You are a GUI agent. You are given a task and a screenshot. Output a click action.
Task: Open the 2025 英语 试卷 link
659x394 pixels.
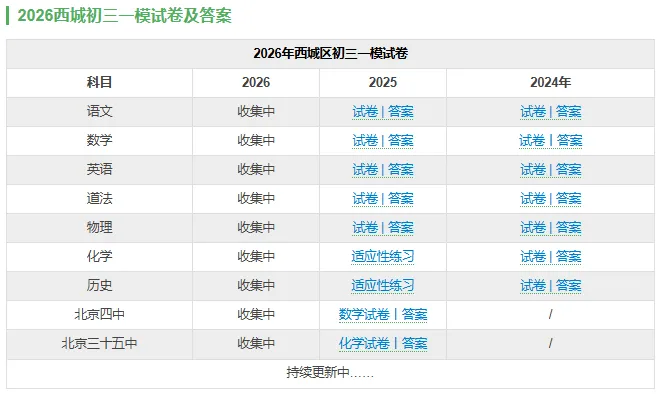point(365,169)
